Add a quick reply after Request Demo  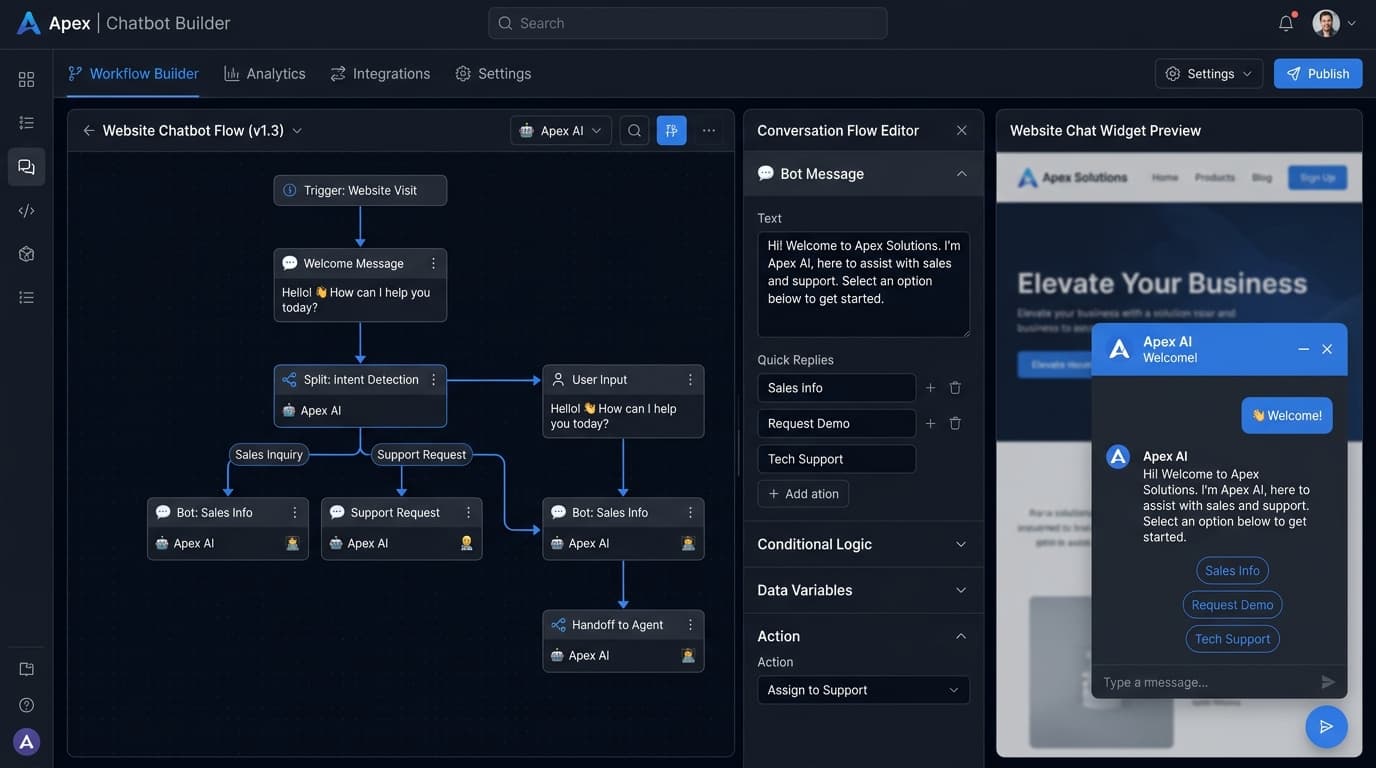click(x=928, y=422)
